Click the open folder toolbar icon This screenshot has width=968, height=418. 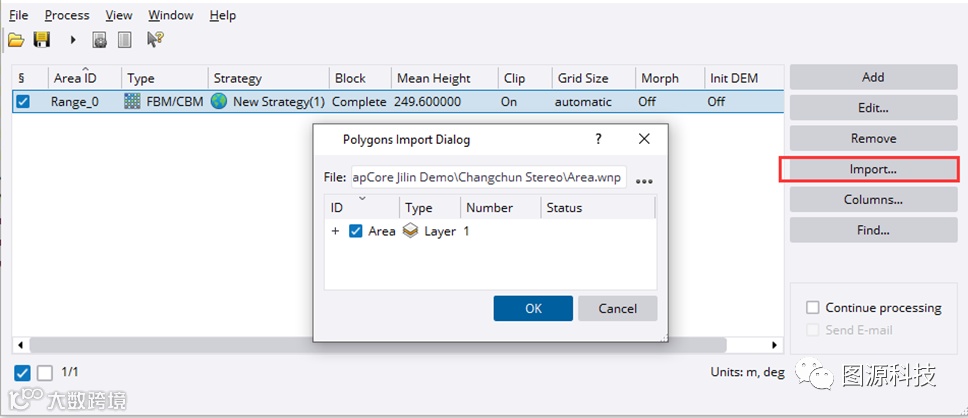coord(15,40)
